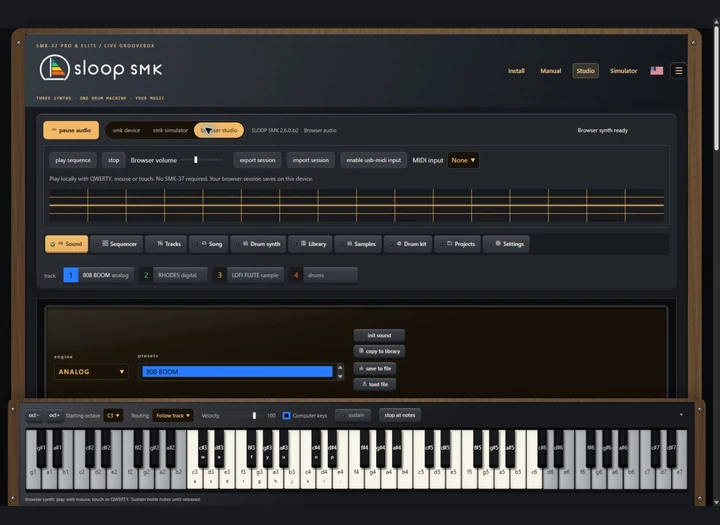Click the Sloop SMK logo
720x525 pixels.
[101, 68]
